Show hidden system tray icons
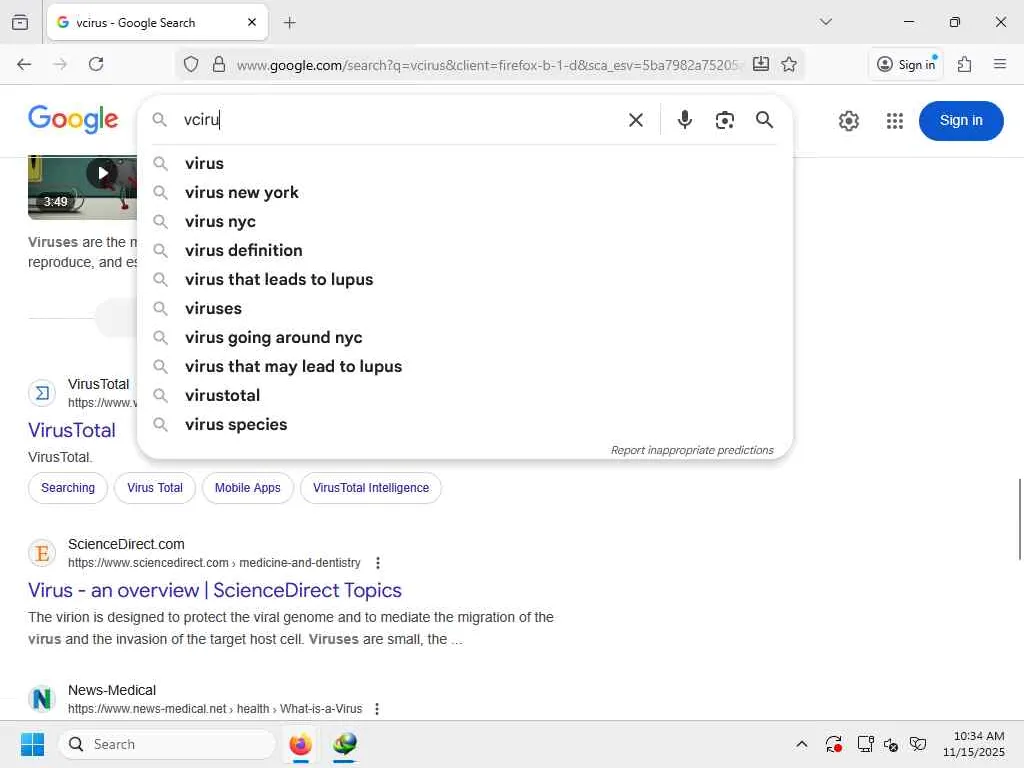Screen dimensions: 1024x768 802,744
